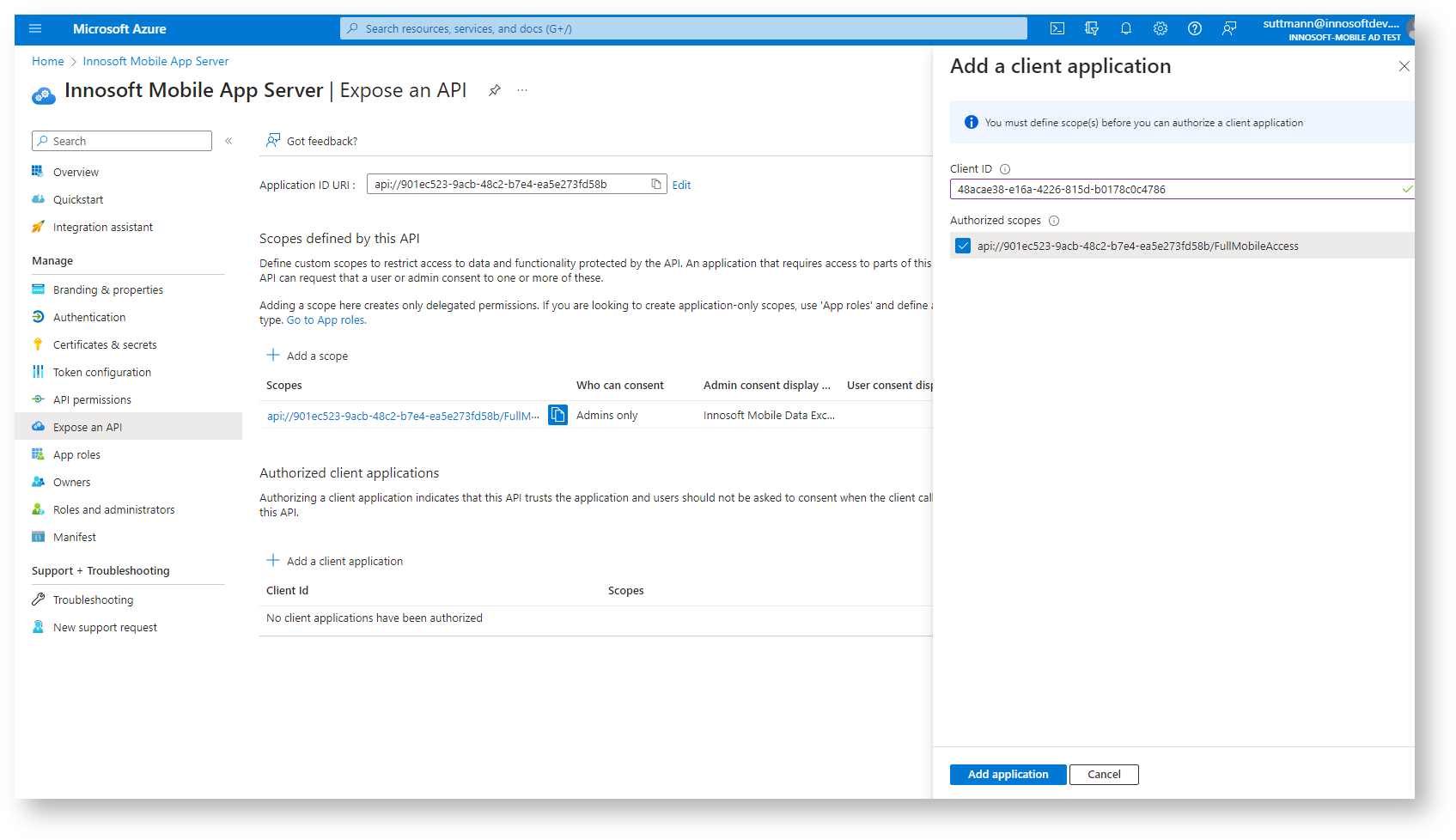Click the Add application button
1456x840 pixels.
(1008, 774)
